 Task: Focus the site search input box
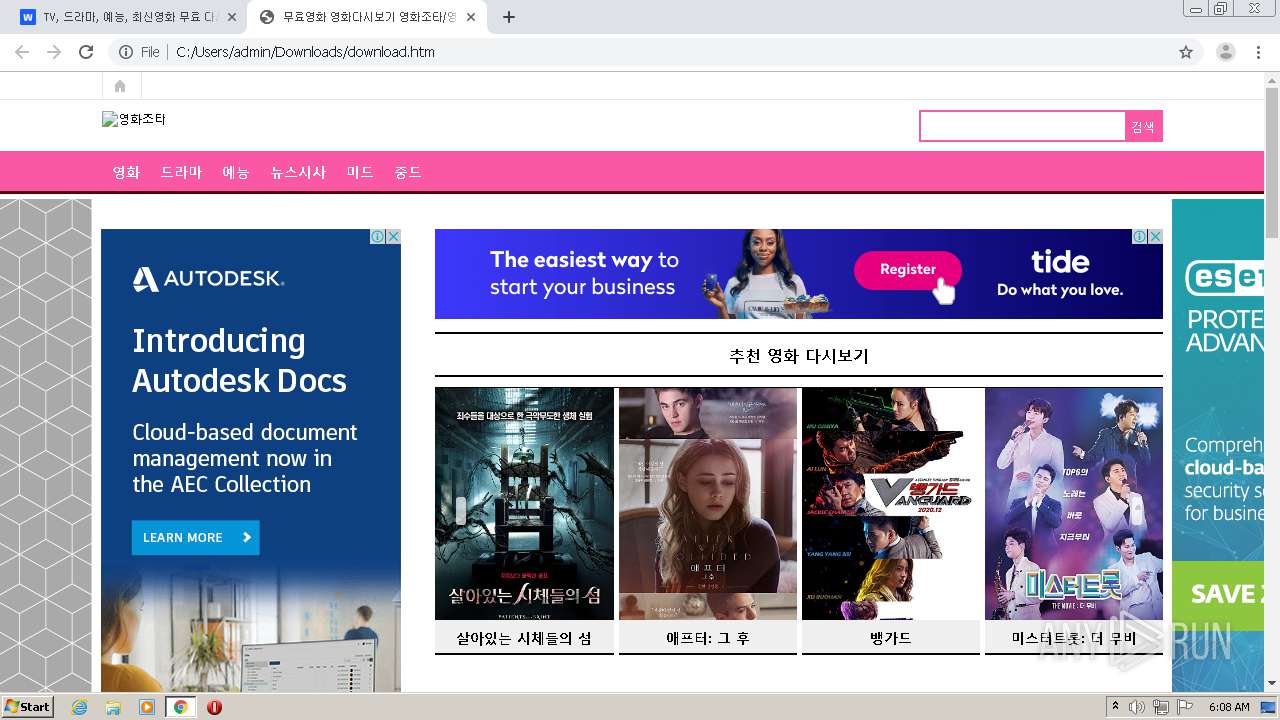click(x=1022, y=126)
